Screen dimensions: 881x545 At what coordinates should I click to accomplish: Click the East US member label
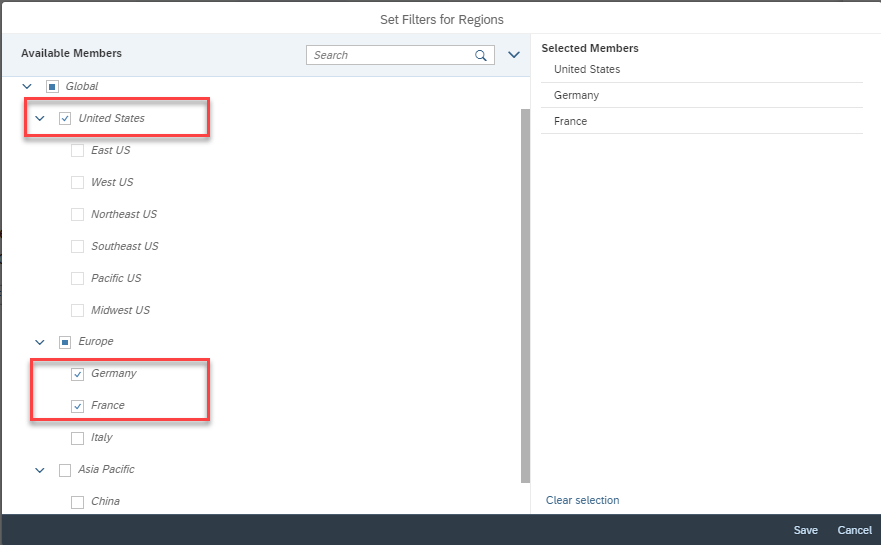[x=111, y=150]
